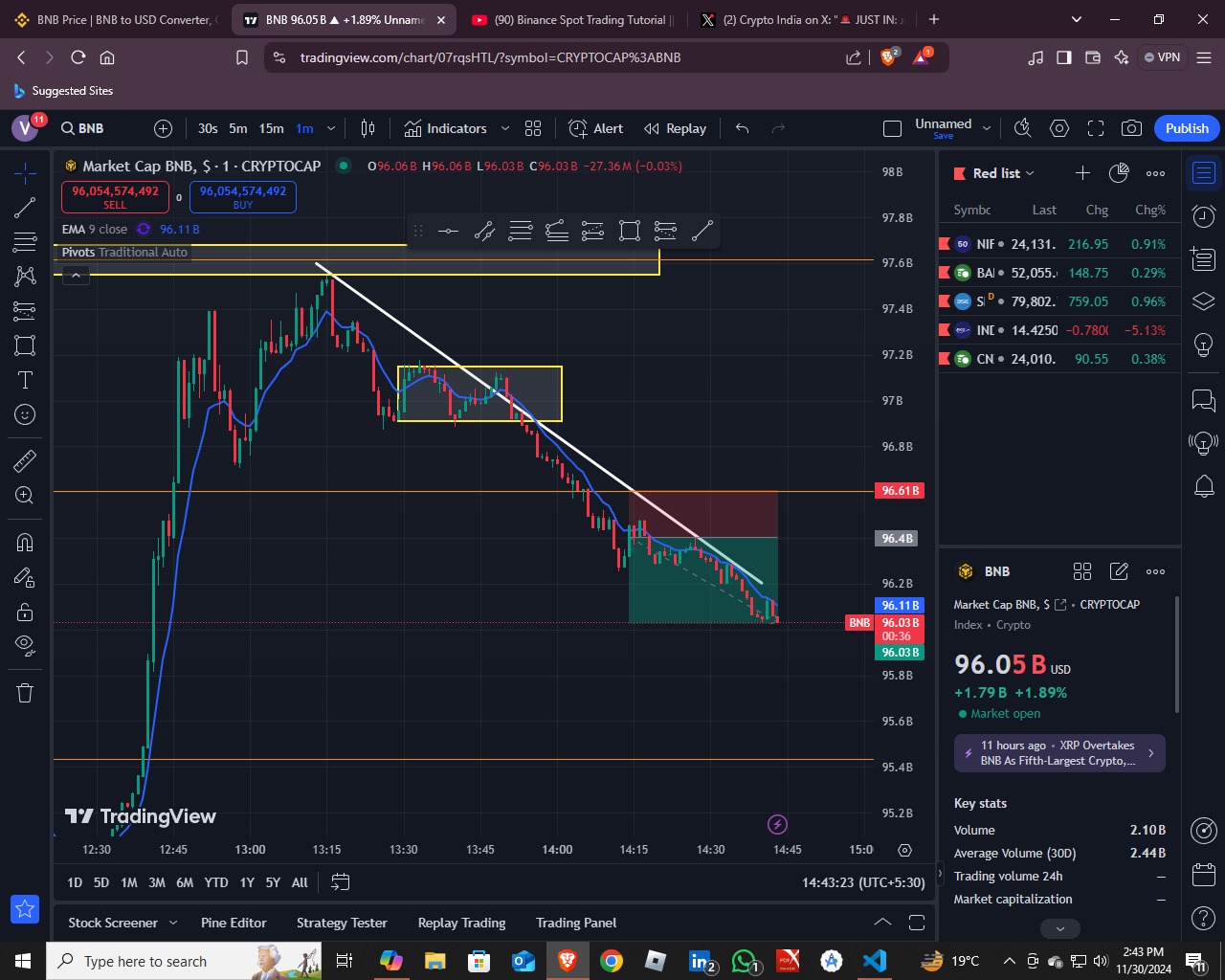1225x980 pixels.
Task: Click the magnet mode icon
Action: click(x=25, y=543)
